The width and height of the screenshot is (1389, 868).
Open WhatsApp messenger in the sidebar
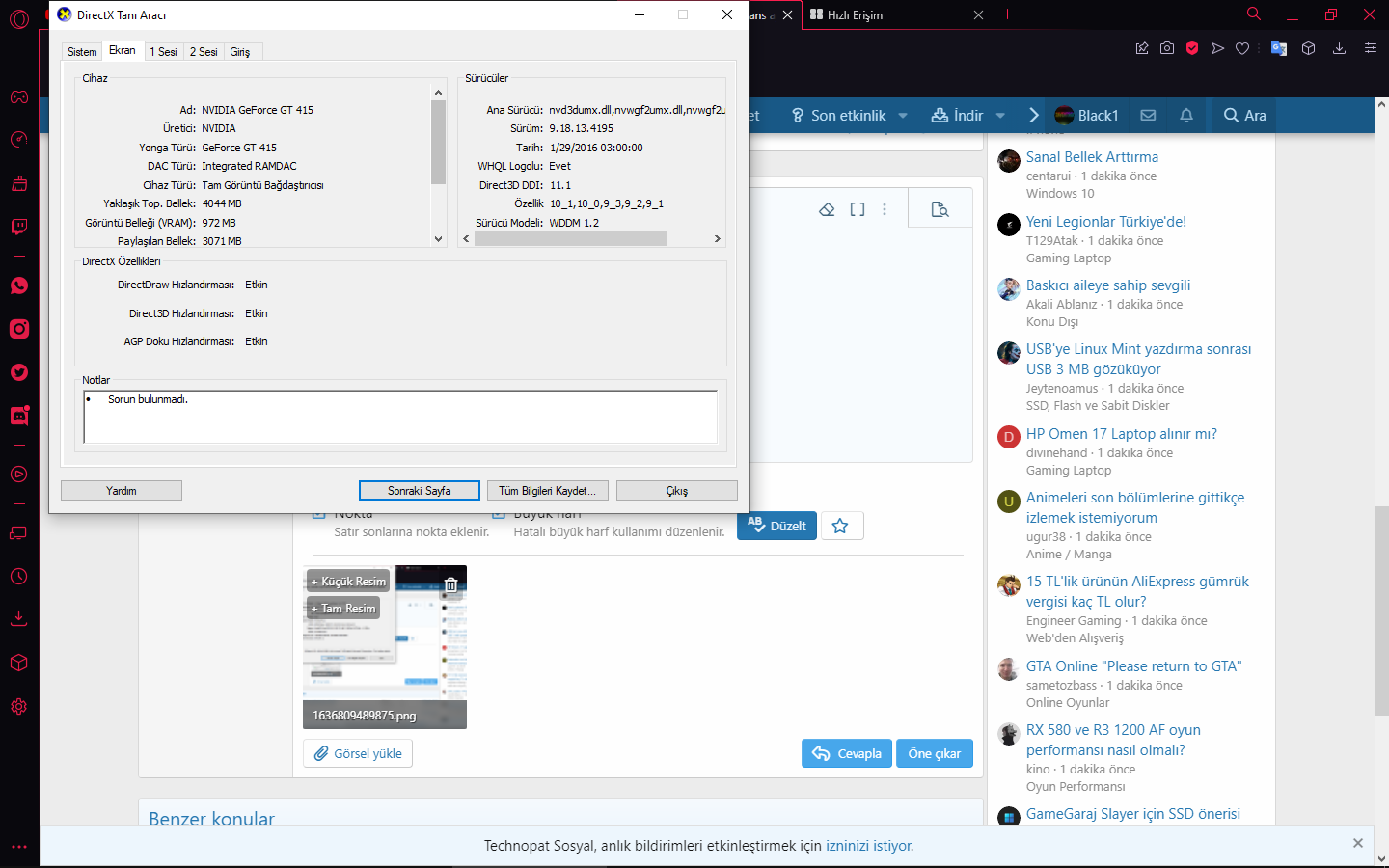click(19, 285)
